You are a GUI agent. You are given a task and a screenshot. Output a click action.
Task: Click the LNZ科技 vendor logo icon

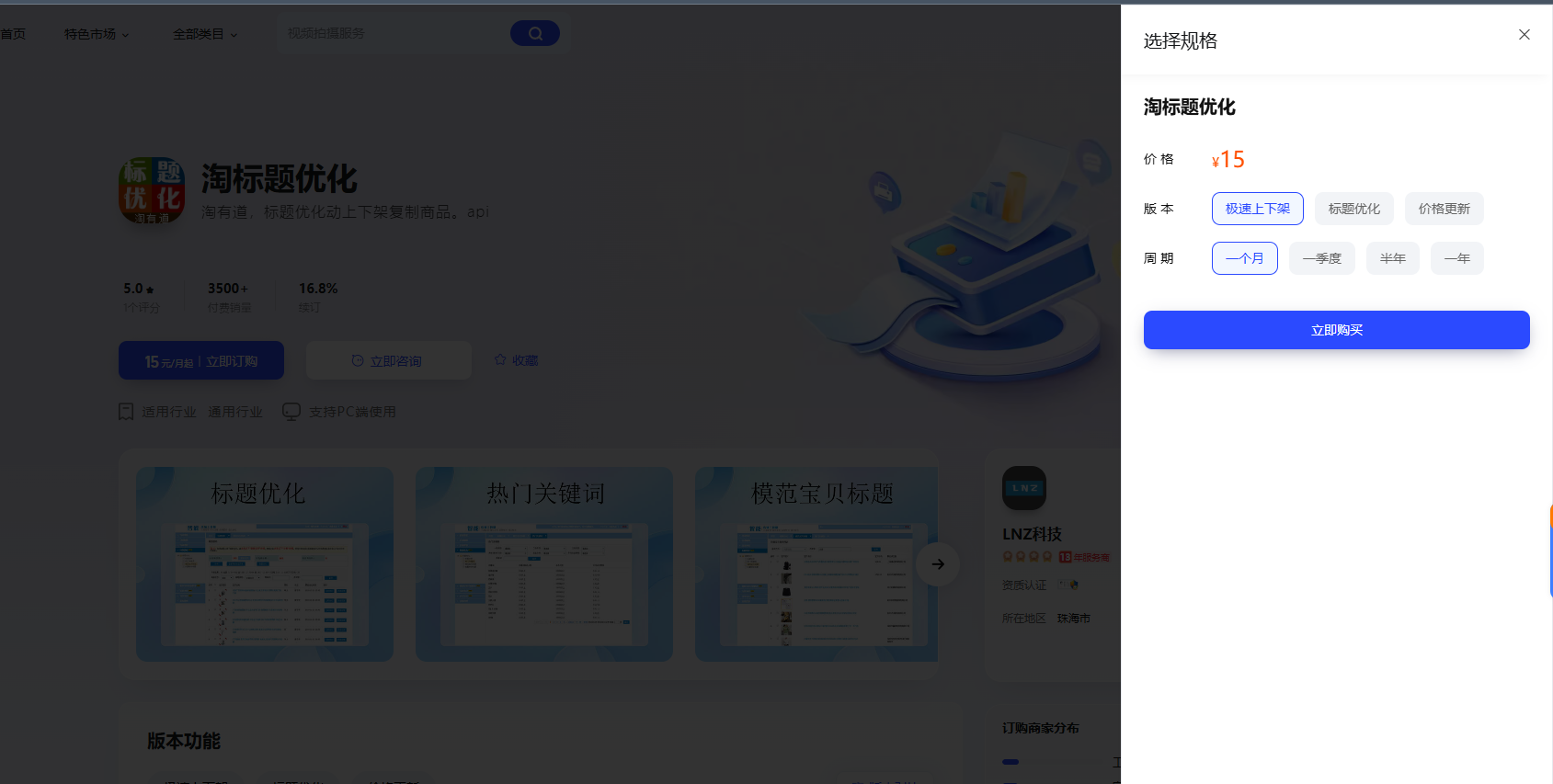(x=1023, y=488)
